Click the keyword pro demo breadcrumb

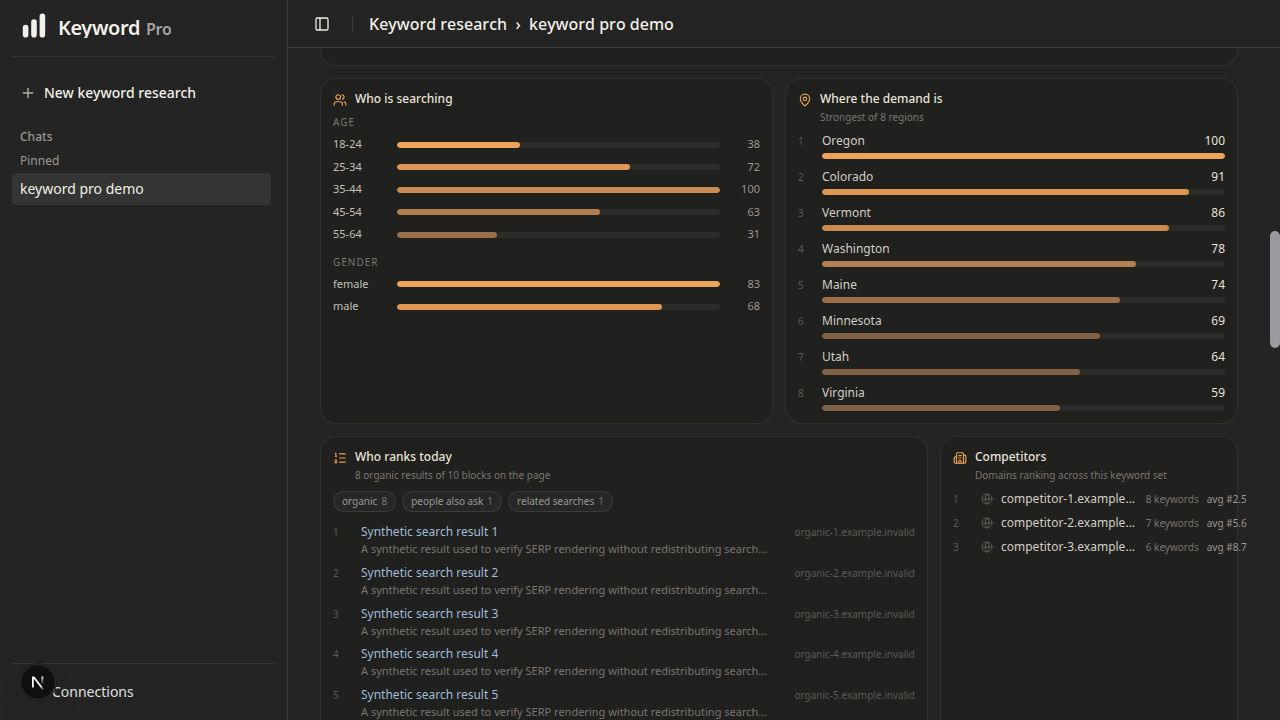click(x=601, y=24)
